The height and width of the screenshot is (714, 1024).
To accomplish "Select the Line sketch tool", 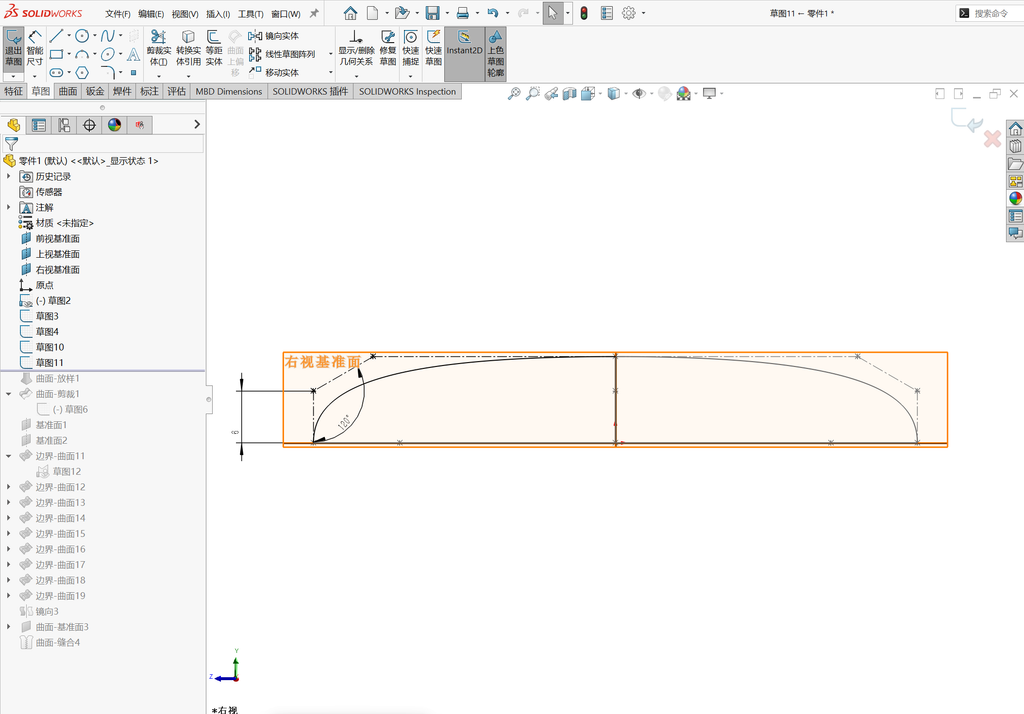I will tap(57, 36).
